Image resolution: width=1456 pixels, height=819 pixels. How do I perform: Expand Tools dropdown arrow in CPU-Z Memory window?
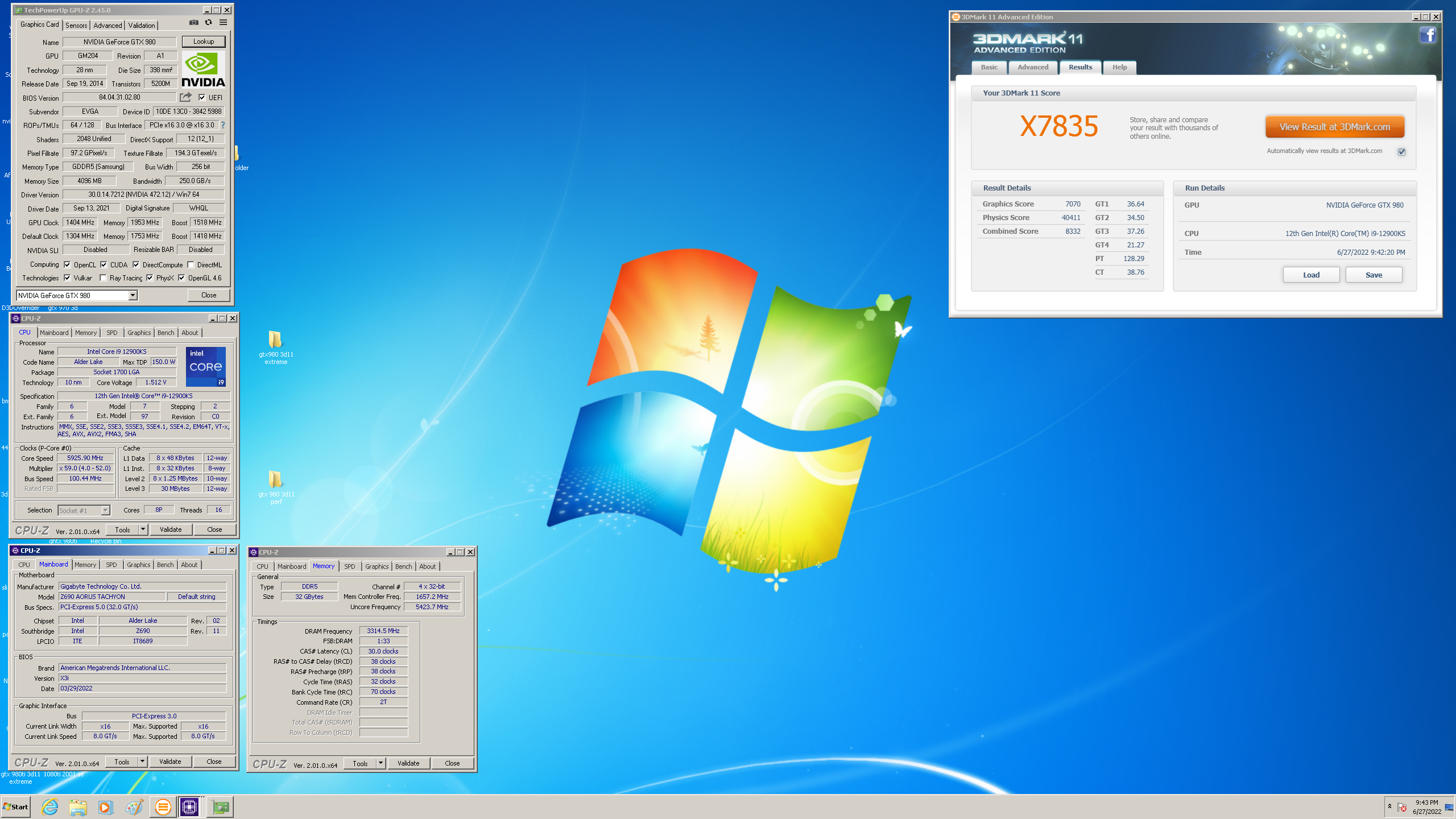pyautogui.click(x=380, y=763)
